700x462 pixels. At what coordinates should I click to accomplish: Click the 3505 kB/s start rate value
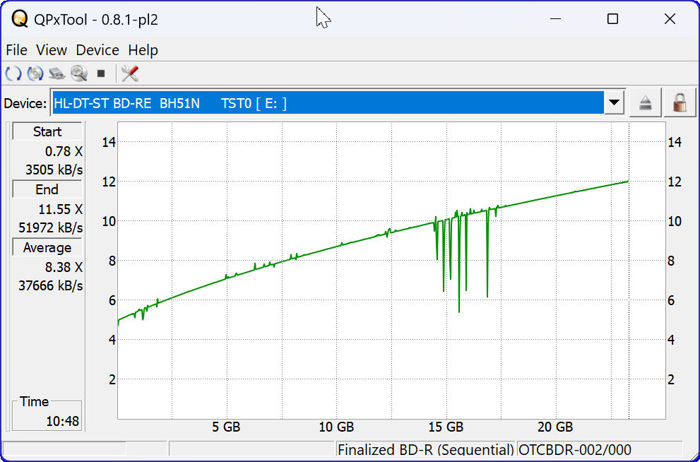[x=54, y=170]
